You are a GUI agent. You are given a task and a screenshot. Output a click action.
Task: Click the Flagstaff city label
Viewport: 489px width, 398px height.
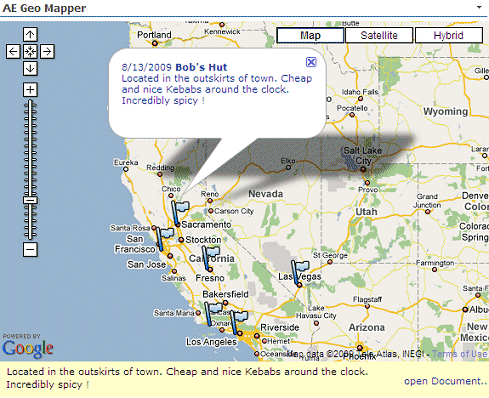point(367,299)
